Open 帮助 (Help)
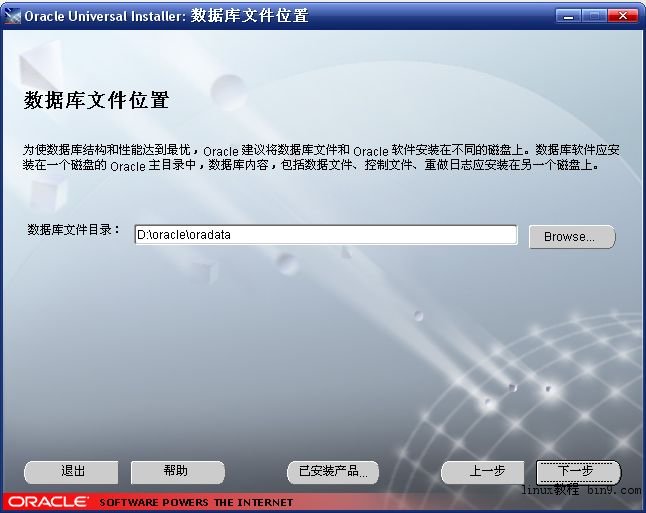This screenshot has height=513, width=646. (178, 472)
